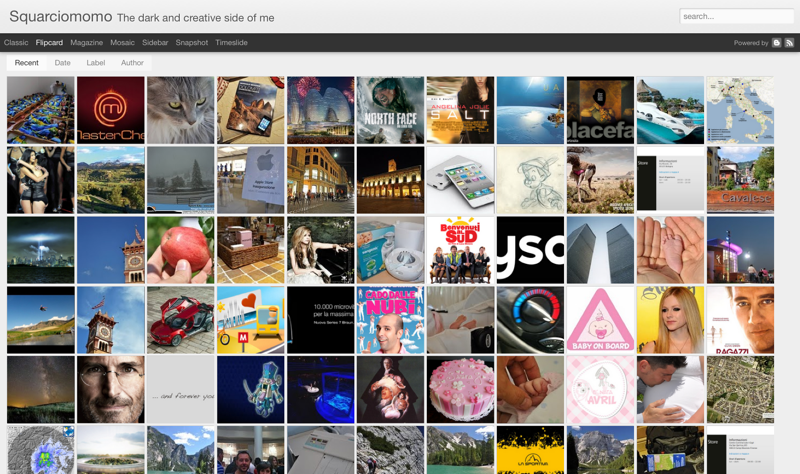Open the red apple in hand thumbnail
The height and width of the screenshot is (474, 800).
(x=181, y=250)
